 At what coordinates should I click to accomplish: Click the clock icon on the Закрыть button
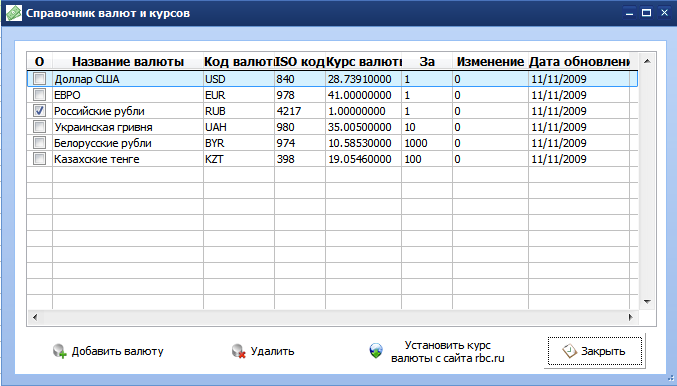coord(569,351)
